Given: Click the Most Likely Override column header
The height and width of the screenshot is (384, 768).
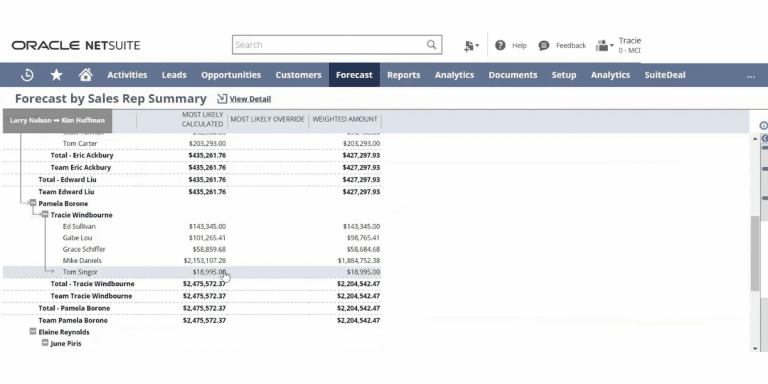Looking at the screenshot, I should pos(267,119).
